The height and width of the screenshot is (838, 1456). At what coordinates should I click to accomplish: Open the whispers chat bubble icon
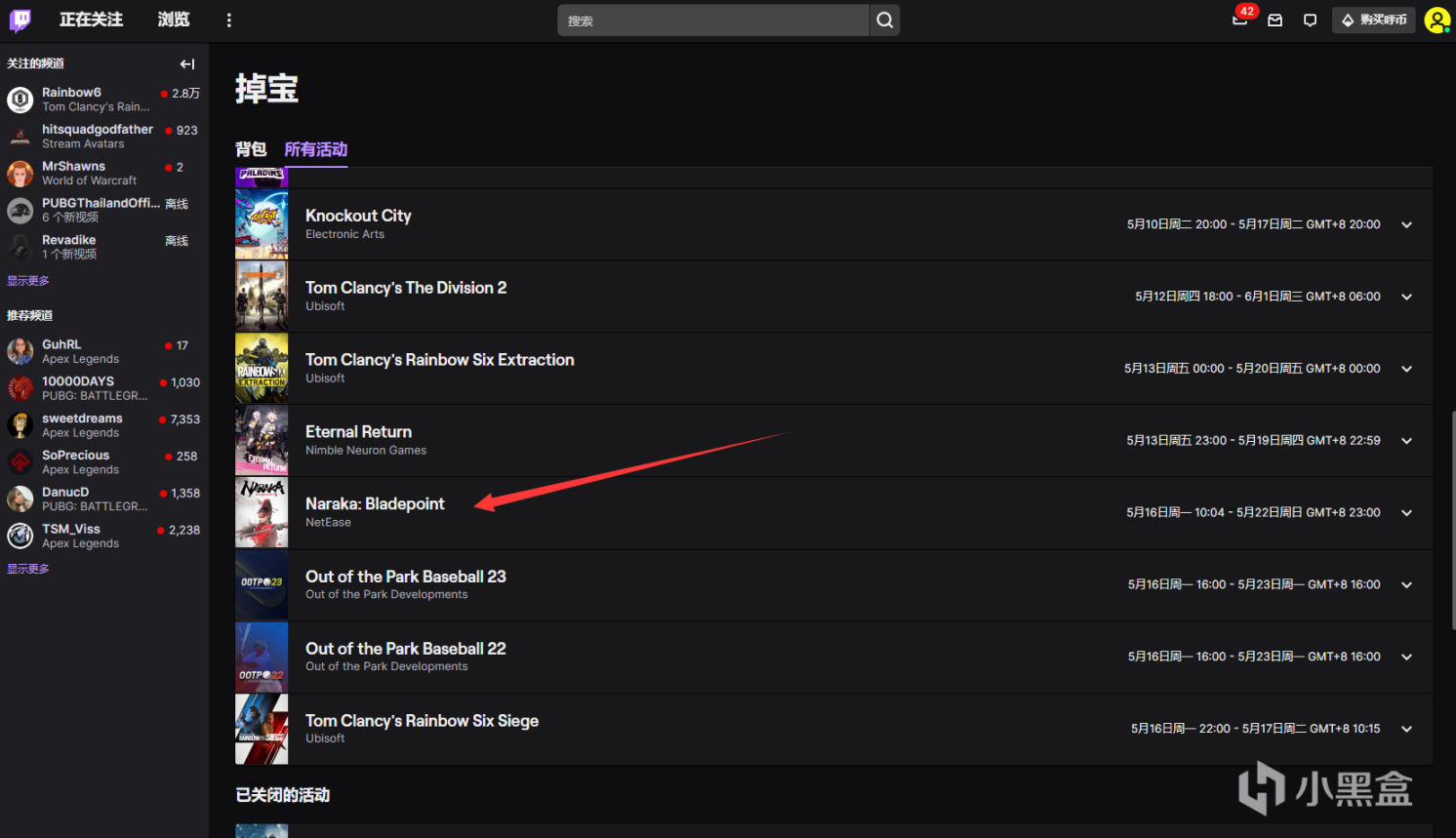click(1311, 20)
